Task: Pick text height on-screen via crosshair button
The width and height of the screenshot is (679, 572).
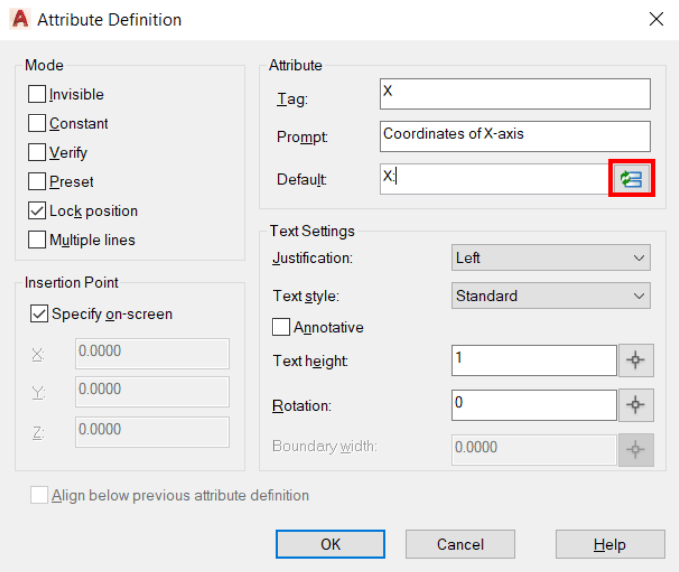Action: 636,360
